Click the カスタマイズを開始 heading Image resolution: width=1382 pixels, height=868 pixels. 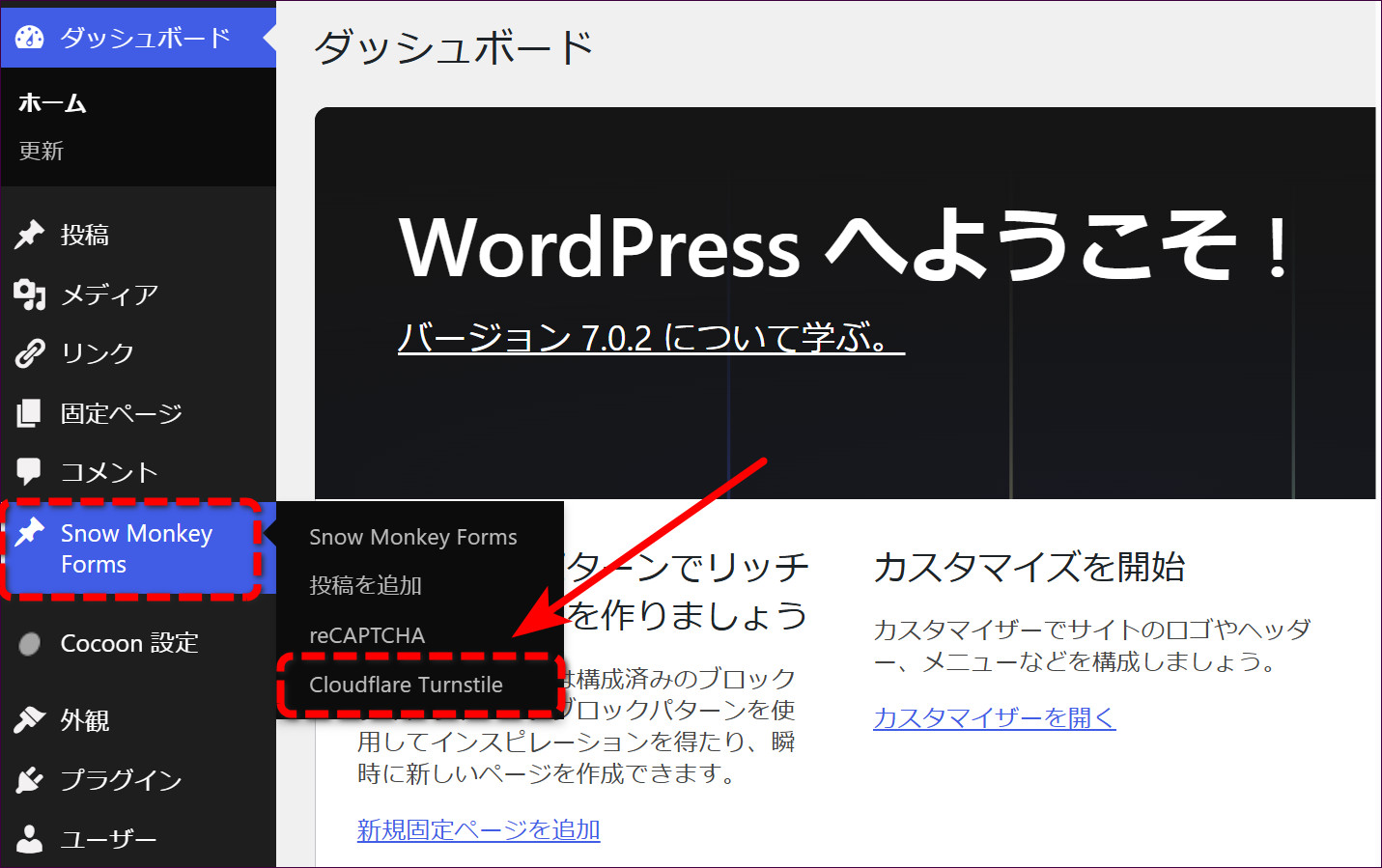1029,567
